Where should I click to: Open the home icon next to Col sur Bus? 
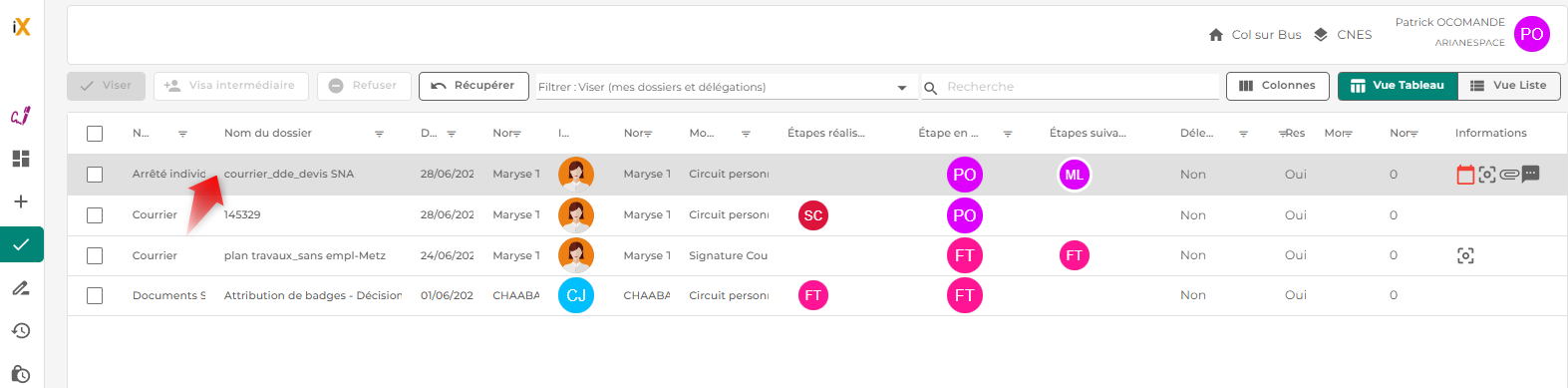pos(1216,35)
